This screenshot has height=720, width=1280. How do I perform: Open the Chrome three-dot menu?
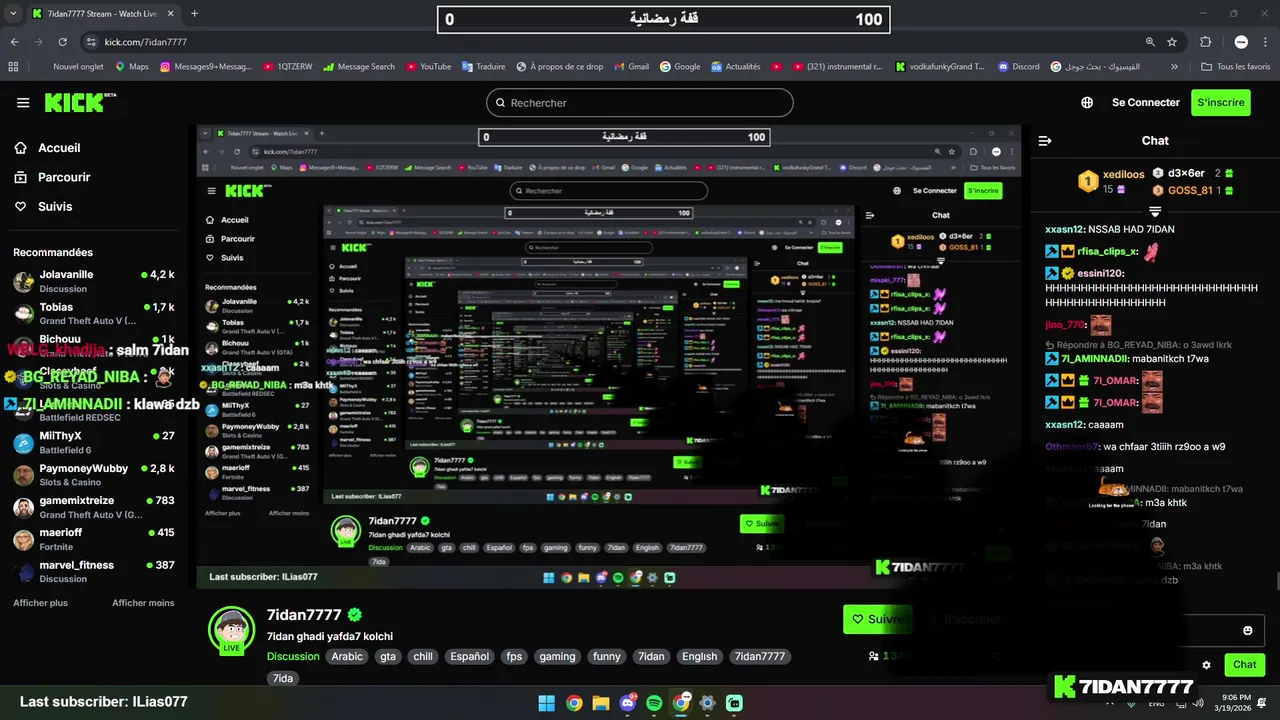pos(1266,42)
